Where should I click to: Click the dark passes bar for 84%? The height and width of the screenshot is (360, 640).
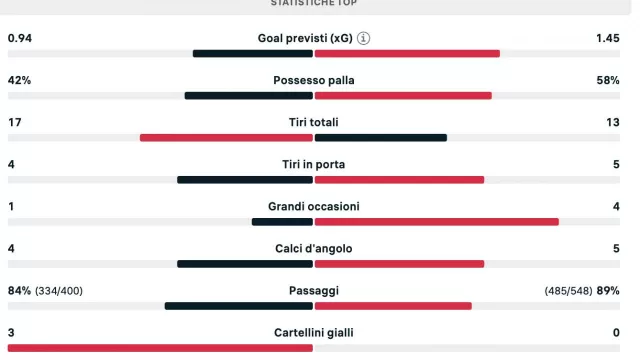click(238, 306)
